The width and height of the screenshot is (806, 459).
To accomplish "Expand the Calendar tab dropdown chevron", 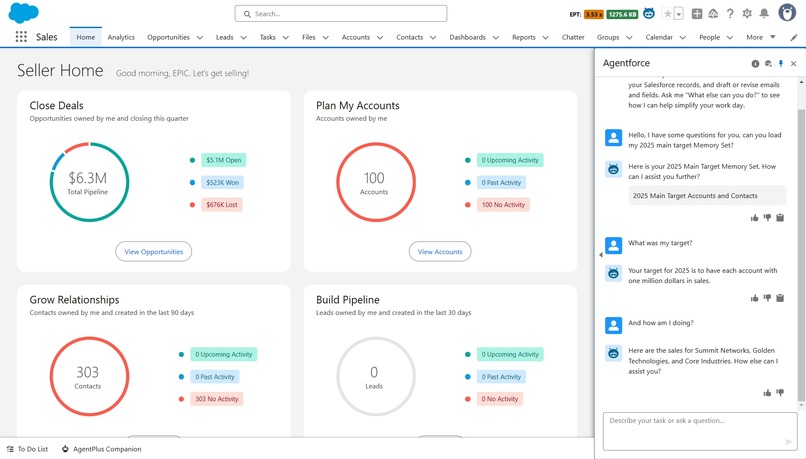I will point(683,38).
